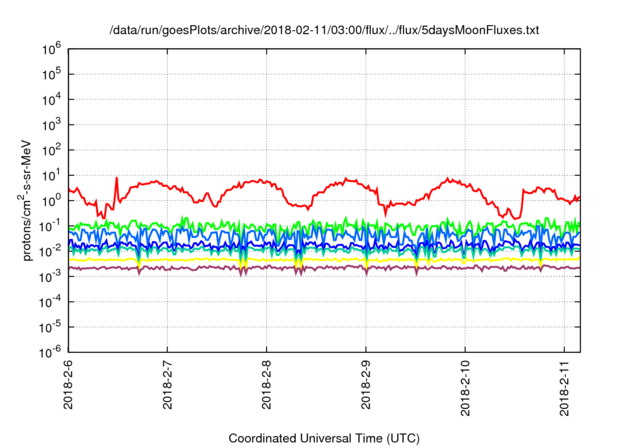This screenshot has height=448, width=640.
Task: Click the y-axis label protons/cm2-s-sr-MeV
Action: click(25, 200)
